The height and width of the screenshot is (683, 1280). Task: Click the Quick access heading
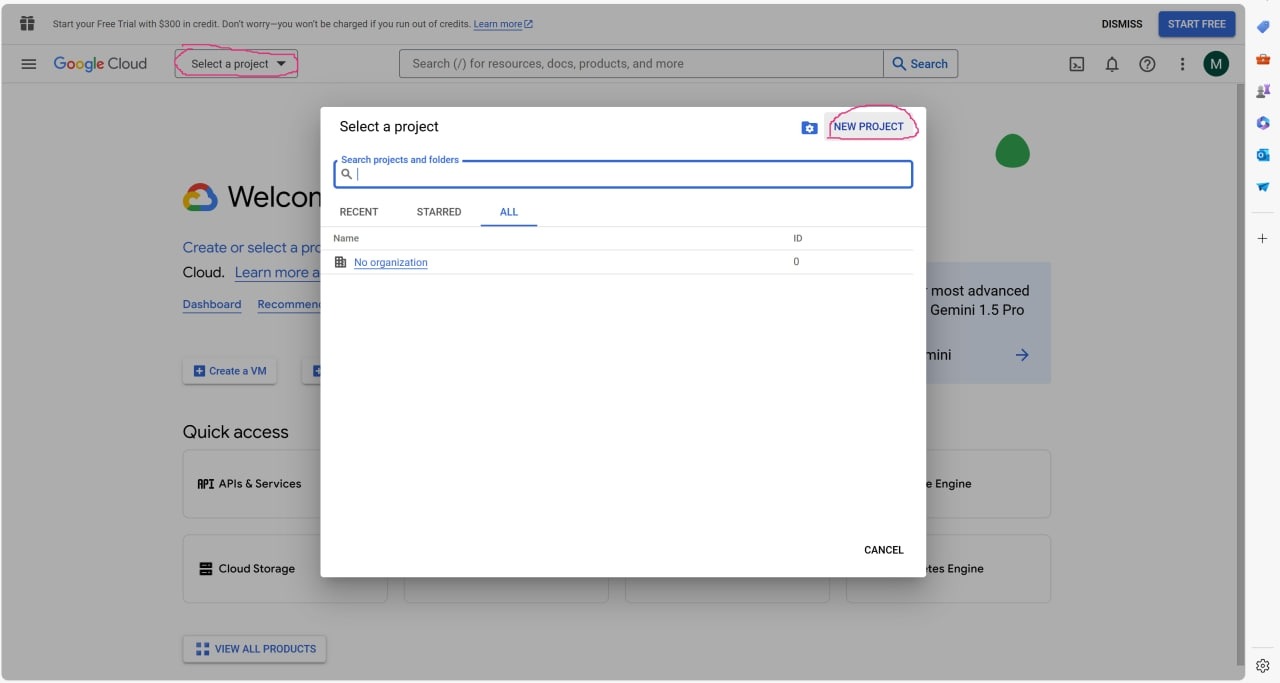tap(235, 432)
